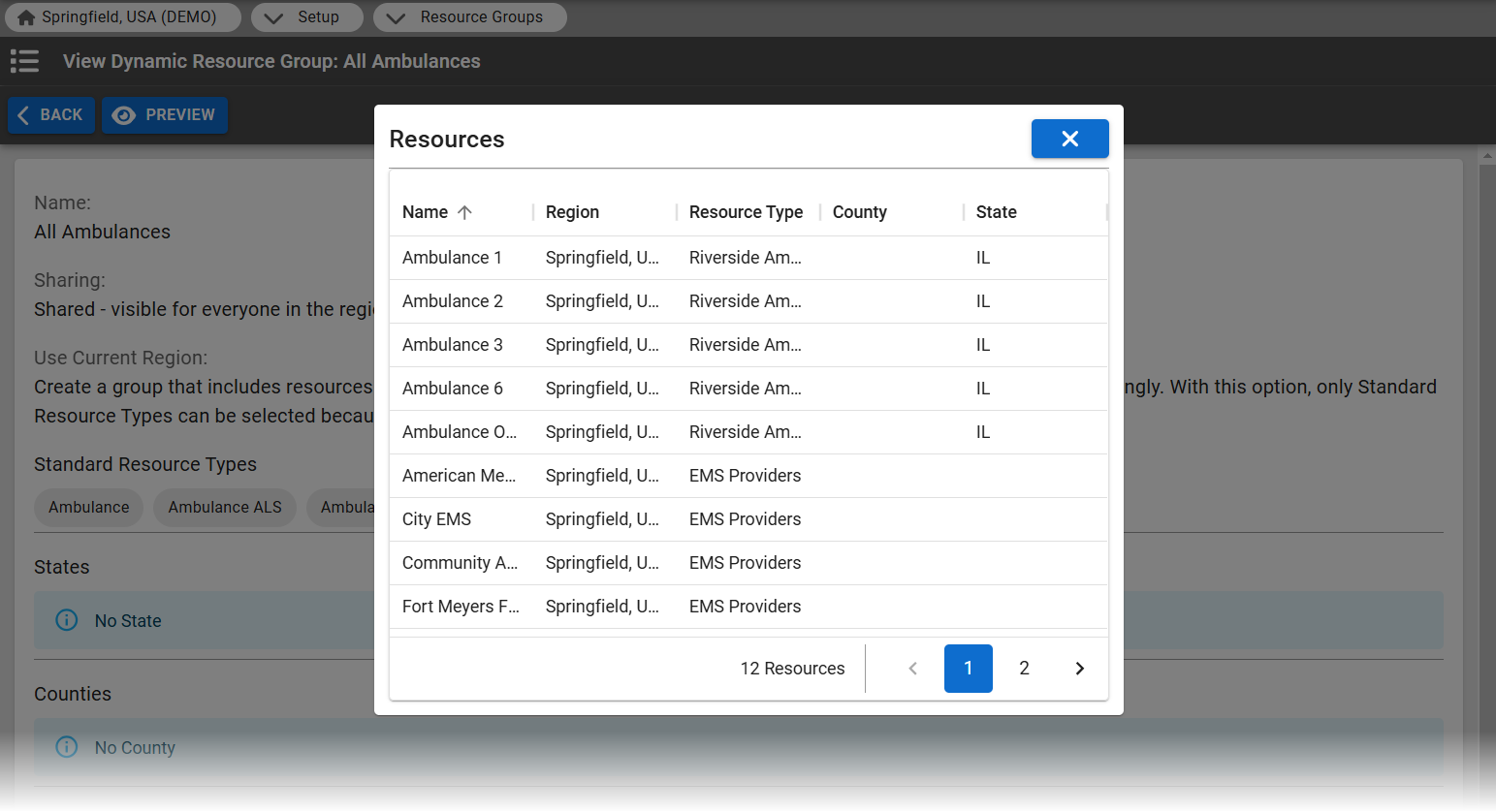Expand the Setup breadcrumb dropdown

(274, 17)
